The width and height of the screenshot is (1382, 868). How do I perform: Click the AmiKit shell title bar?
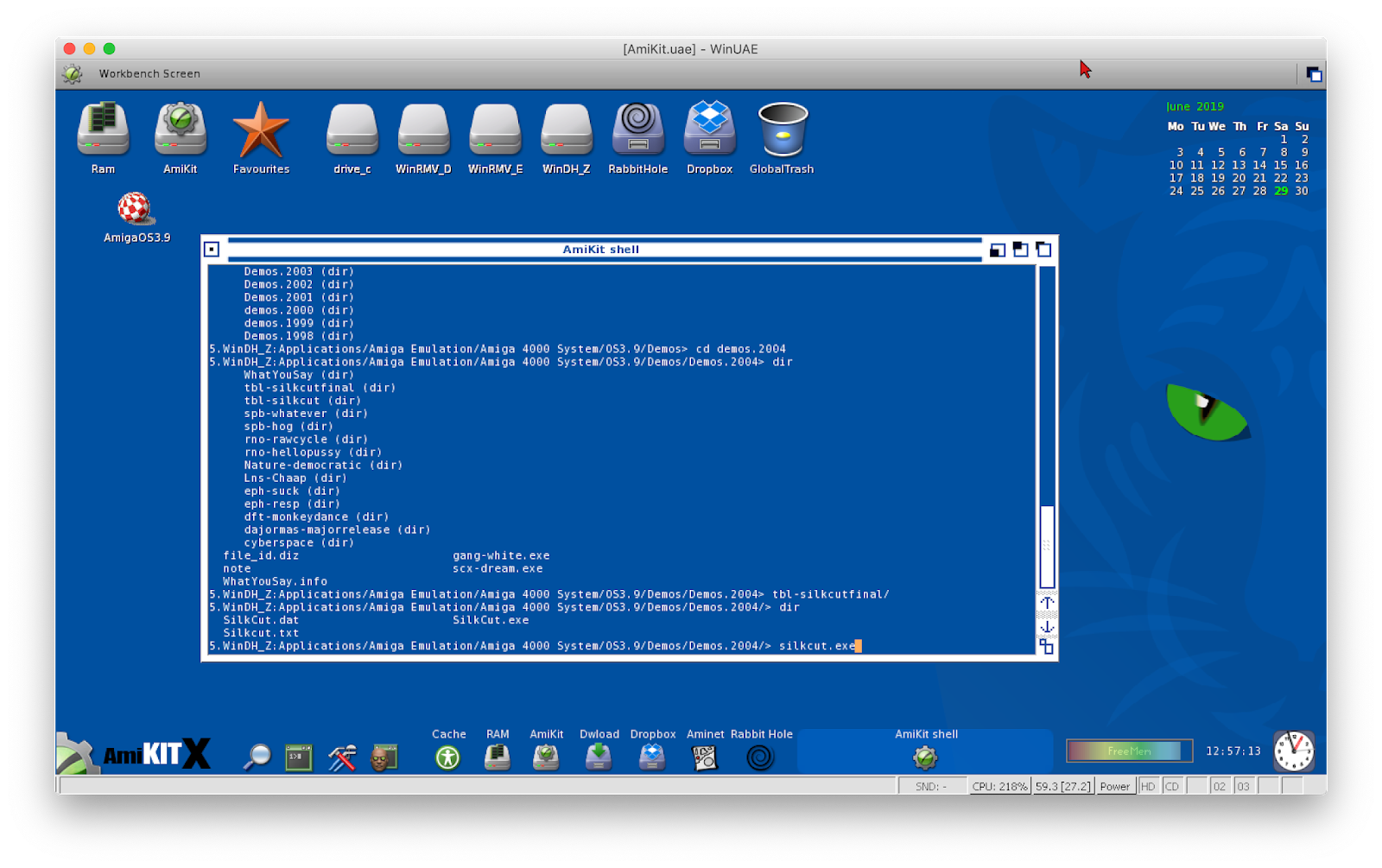pyautogui.click(x=601, y=250)
